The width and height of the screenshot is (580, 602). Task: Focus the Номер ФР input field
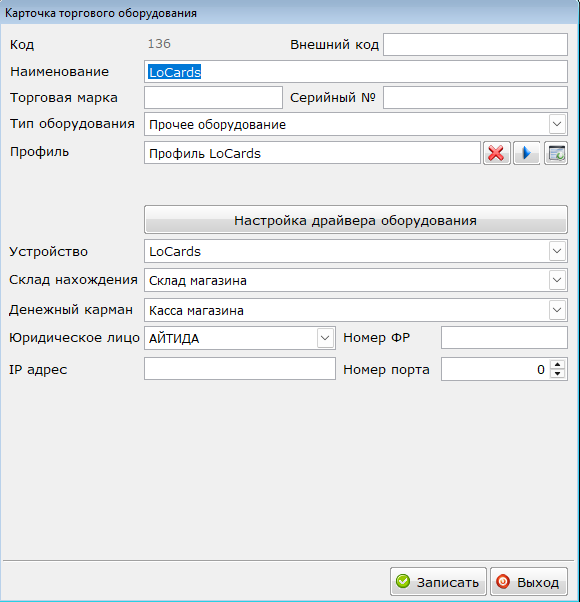pyautogui.click(x=504, y=338)
